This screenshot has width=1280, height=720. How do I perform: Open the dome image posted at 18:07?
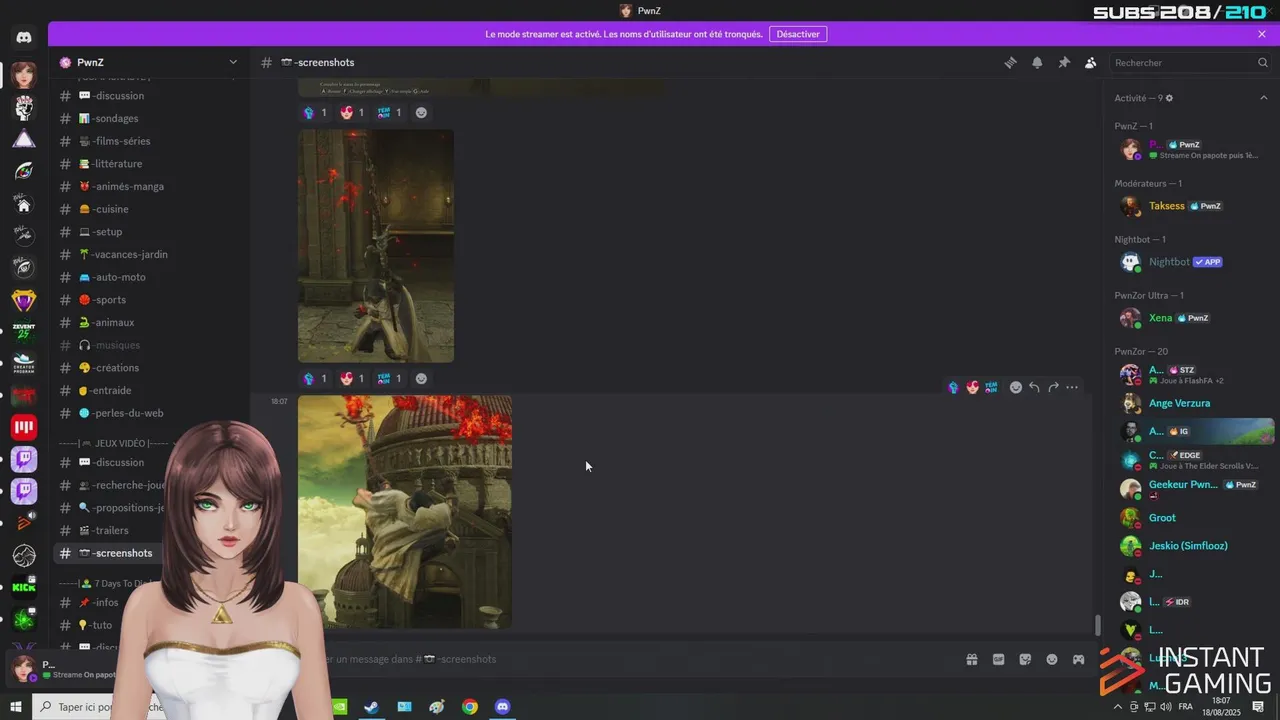coord(405,512)
